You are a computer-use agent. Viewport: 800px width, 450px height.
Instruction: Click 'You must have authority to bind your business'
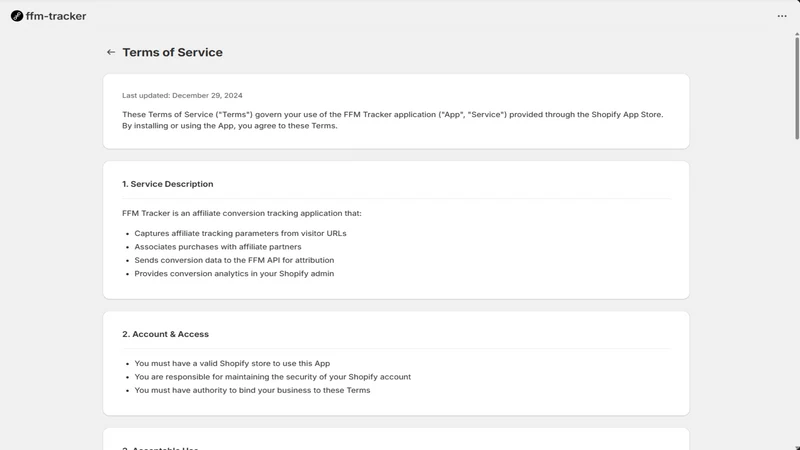click(252, 390)
